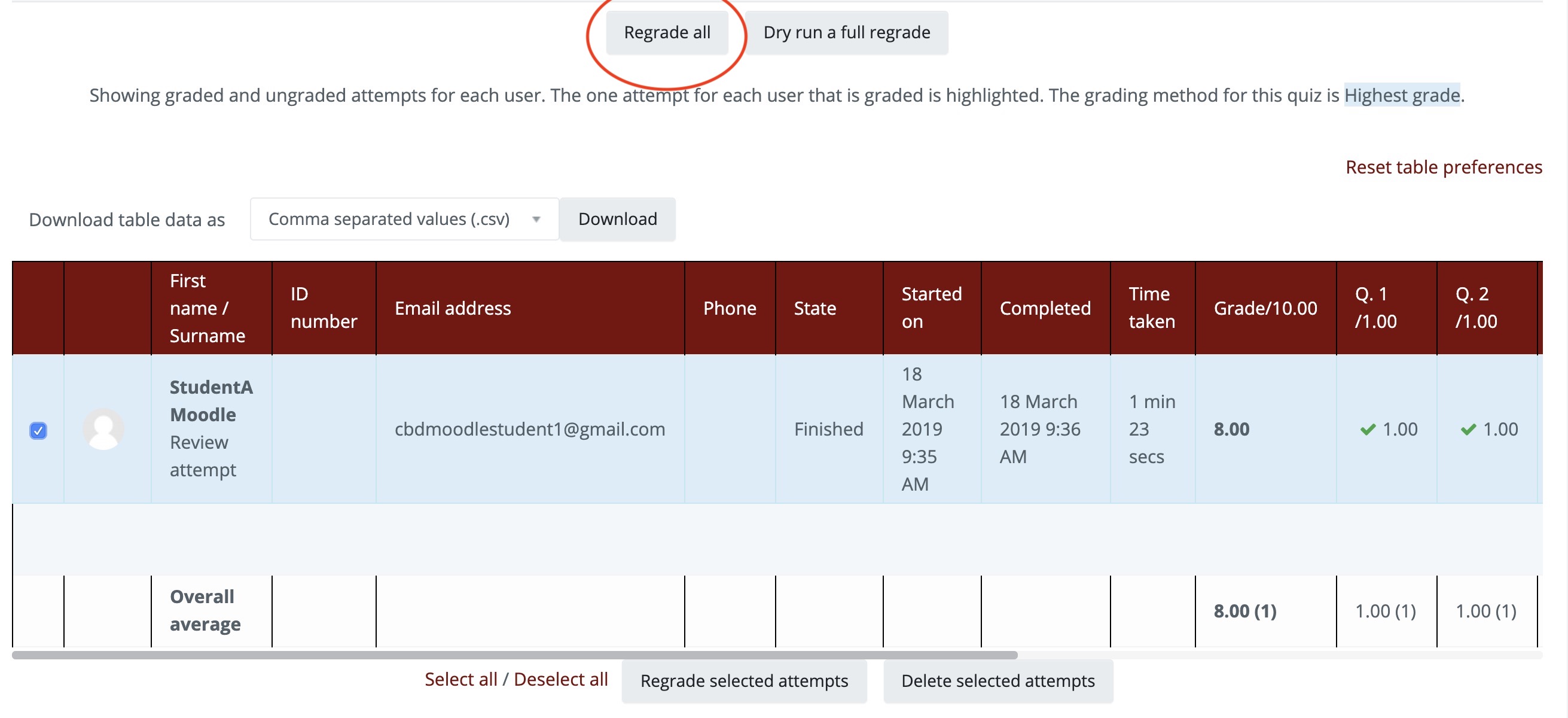Click Dry run a full regrade

coord(846,33)
